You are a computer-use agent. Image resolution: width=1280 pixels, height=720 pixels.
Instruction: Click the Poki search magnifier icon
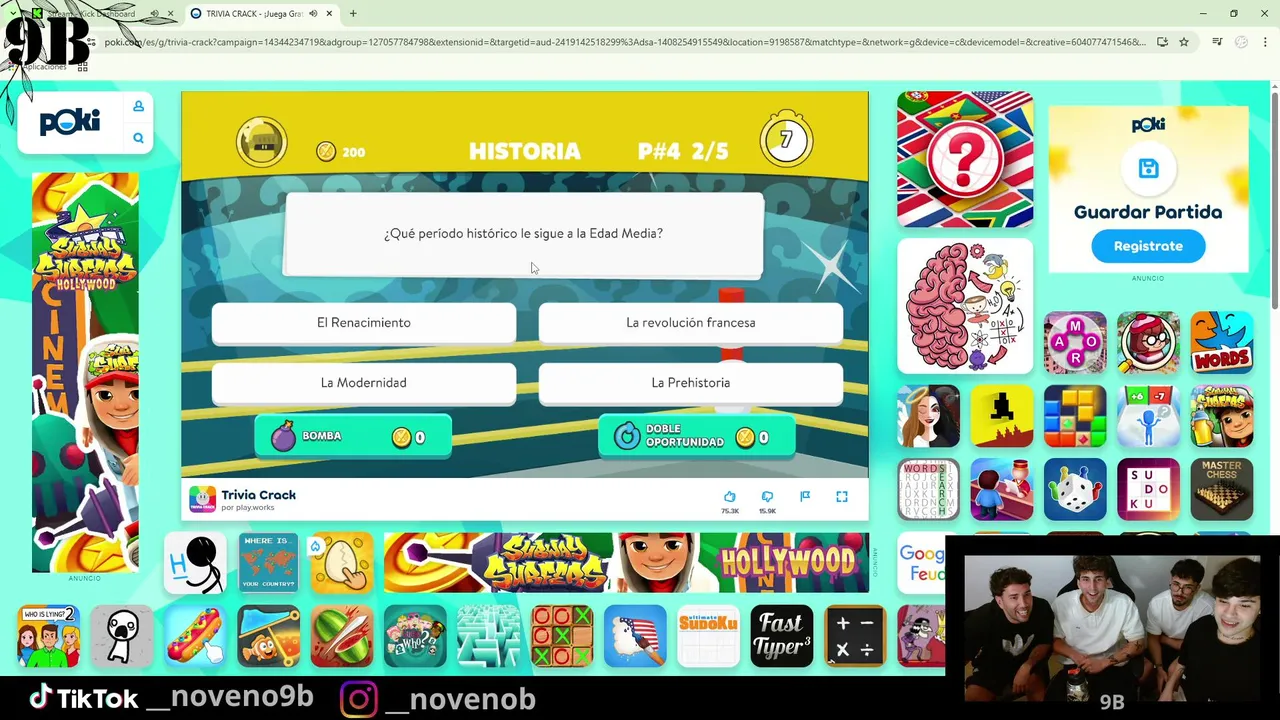click(138, 138)
